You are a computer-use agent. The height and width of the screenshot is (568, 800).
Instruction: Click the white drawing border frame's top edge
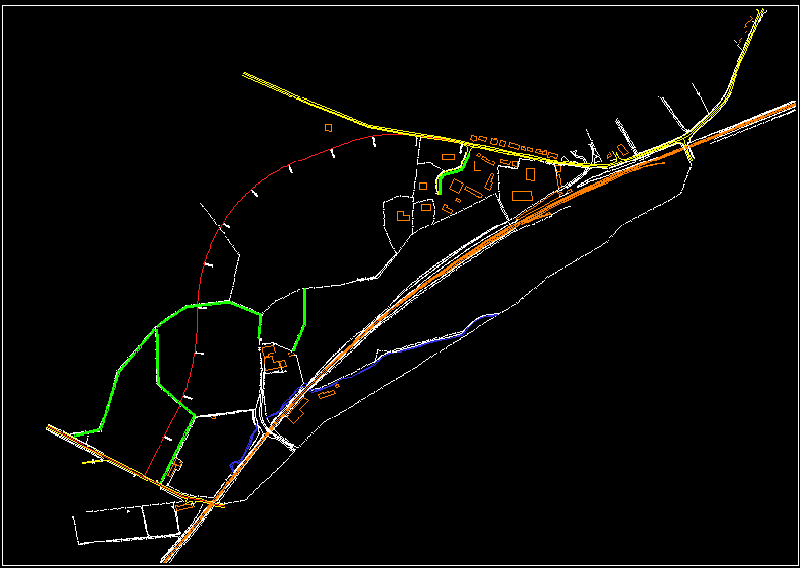[x=400, y=7]
